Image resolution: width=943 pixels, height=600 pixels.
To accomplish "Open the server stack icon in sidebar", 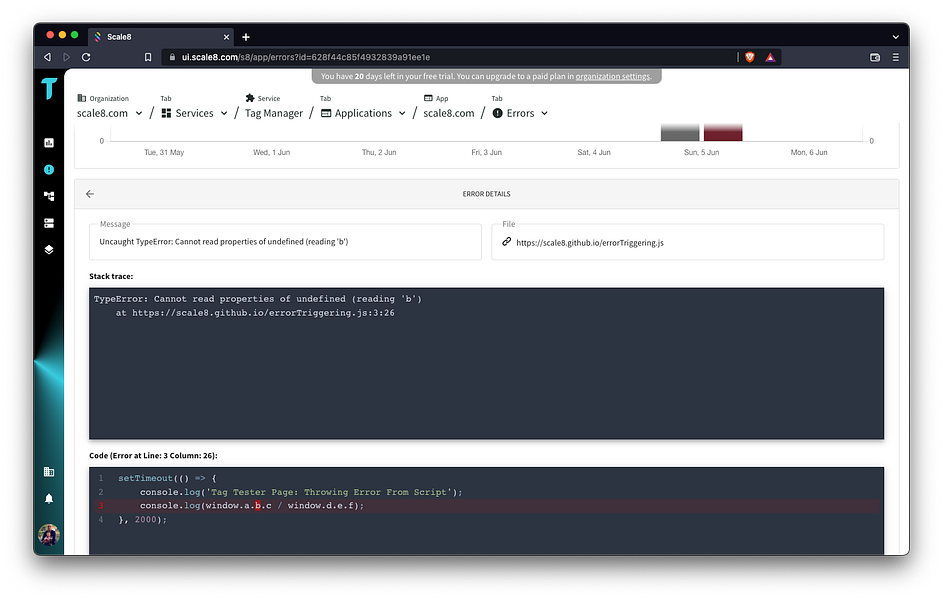I will coord(49,223).
